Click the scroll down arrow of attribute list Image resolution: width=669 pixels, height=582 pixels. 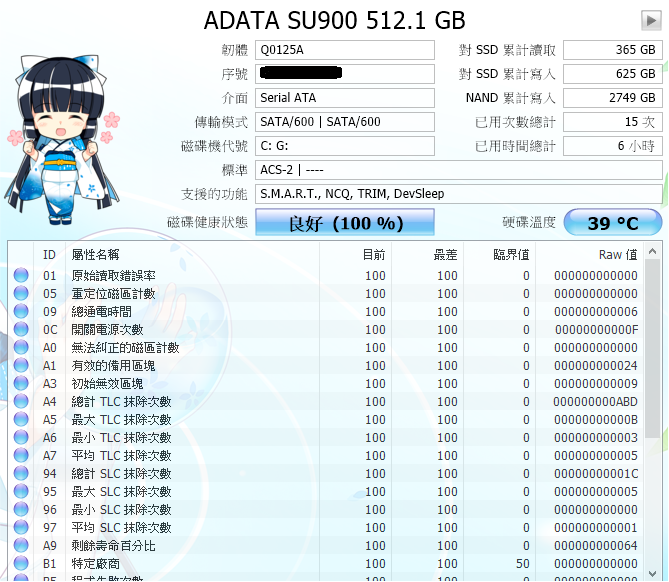(652, 573)
